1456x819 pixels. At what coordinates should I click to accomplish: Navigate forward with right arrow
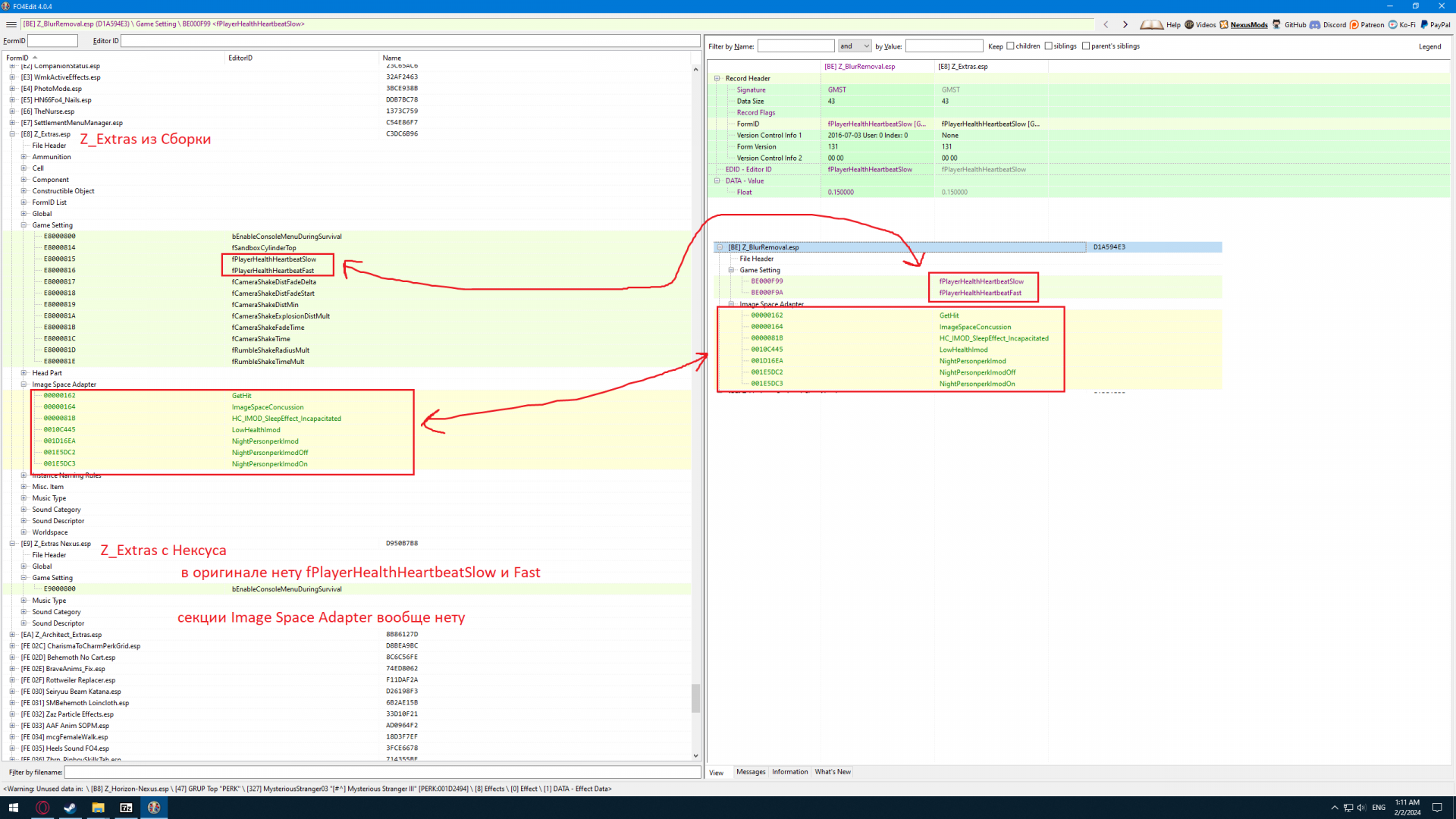[x=1125, y=24]
